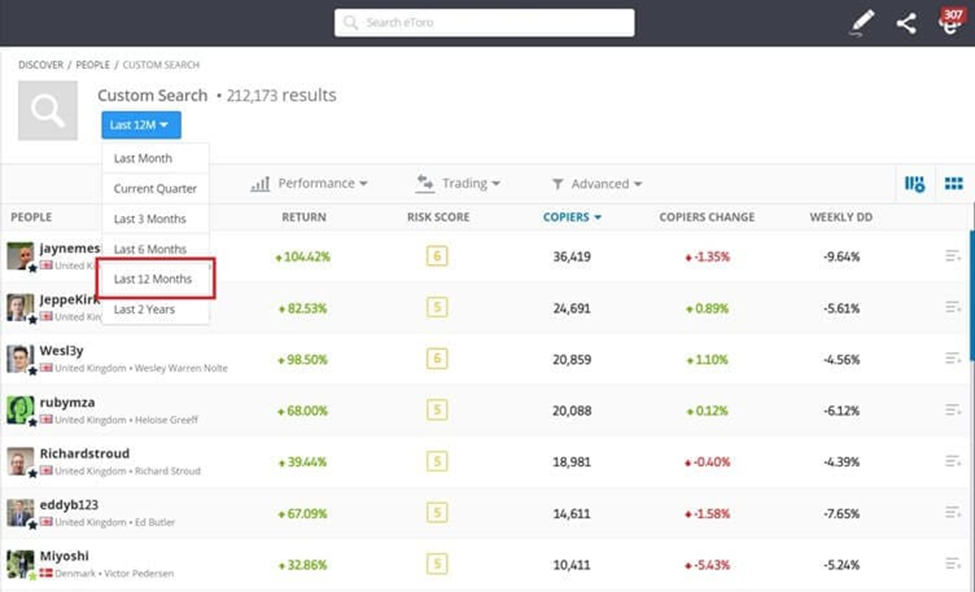Select Last 2 Years option
This screenshot has height=592, width=975.
point(155,309)
